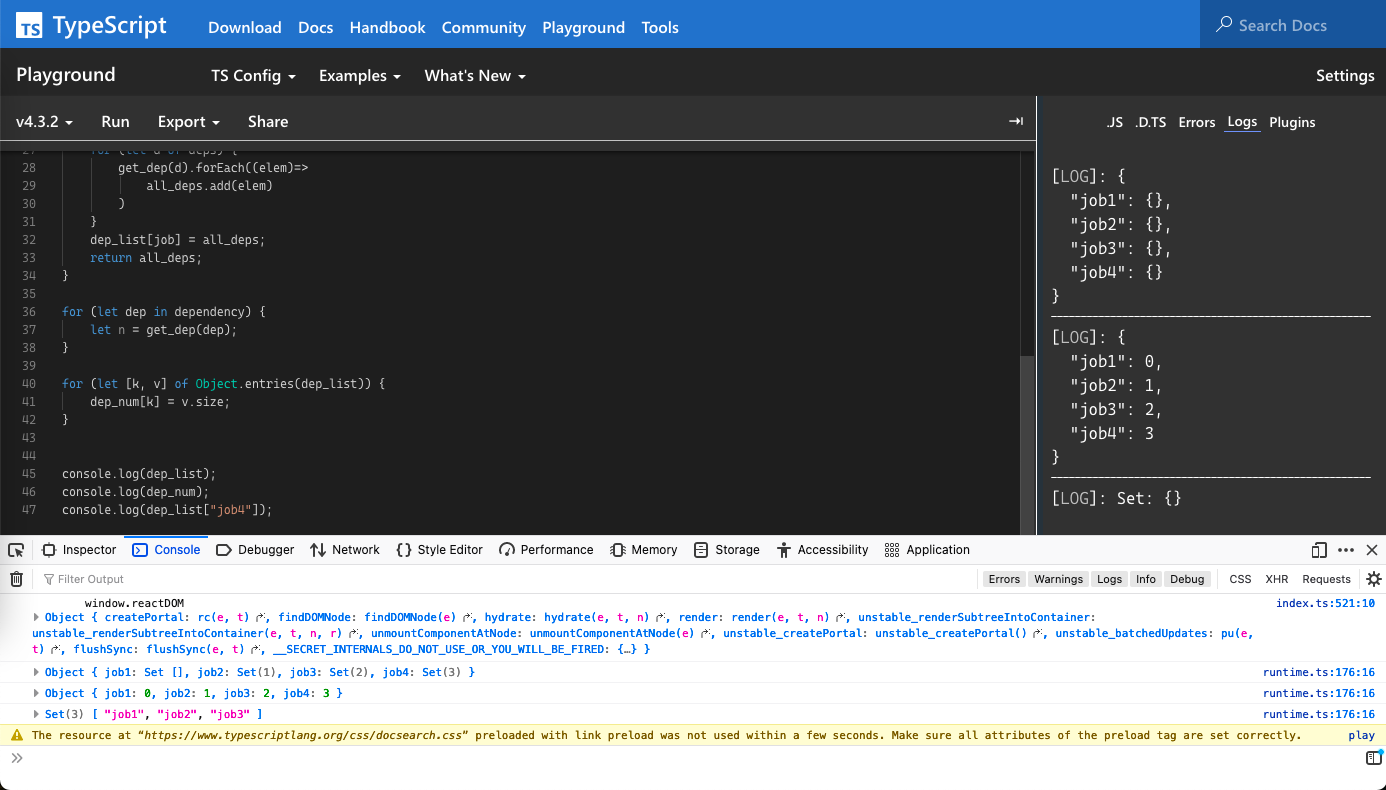Open the Export dropdown
1386x790 pixels.
[x=188, y=121]
